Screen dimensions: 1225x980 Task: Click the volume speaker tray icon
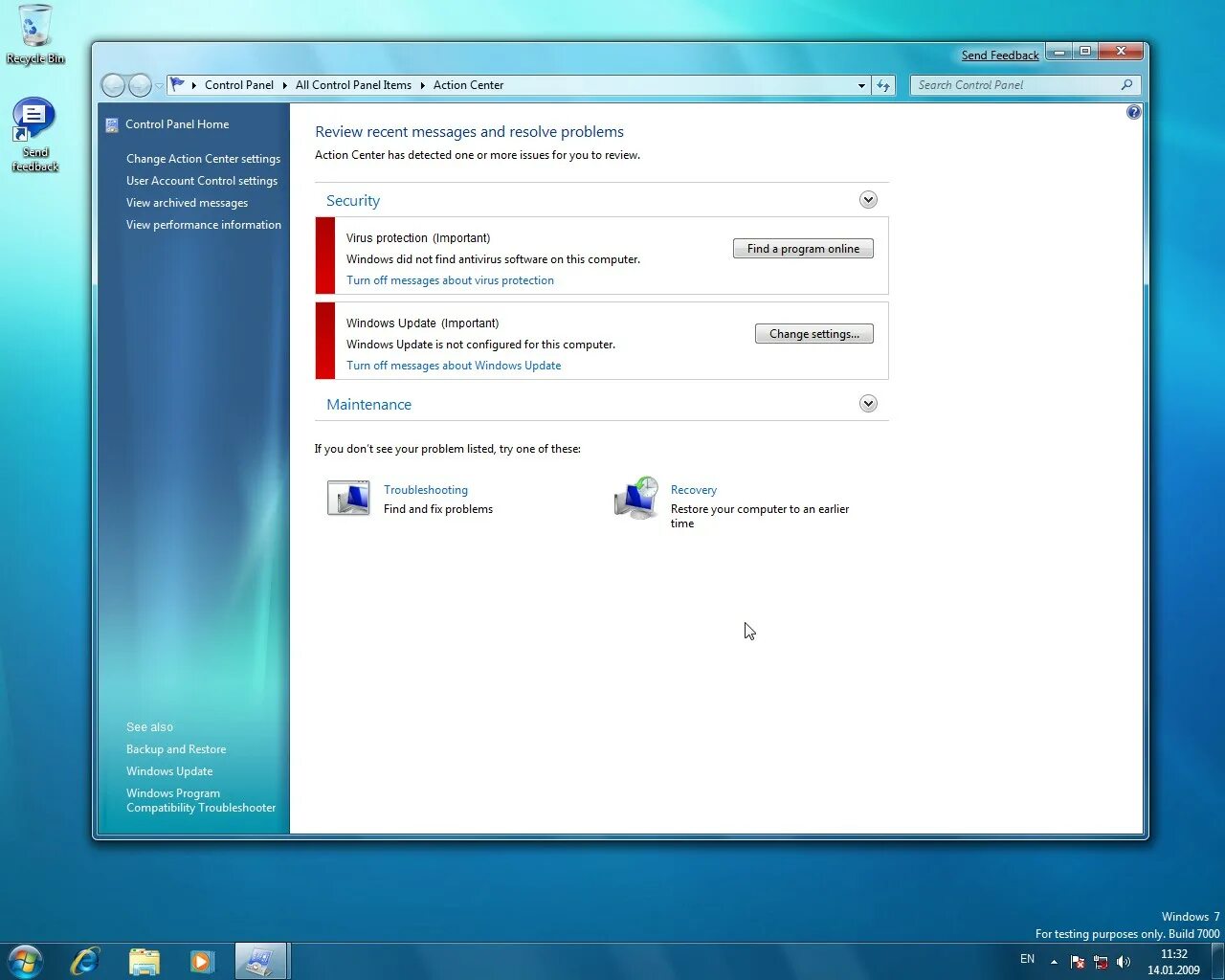point(1124,962)
